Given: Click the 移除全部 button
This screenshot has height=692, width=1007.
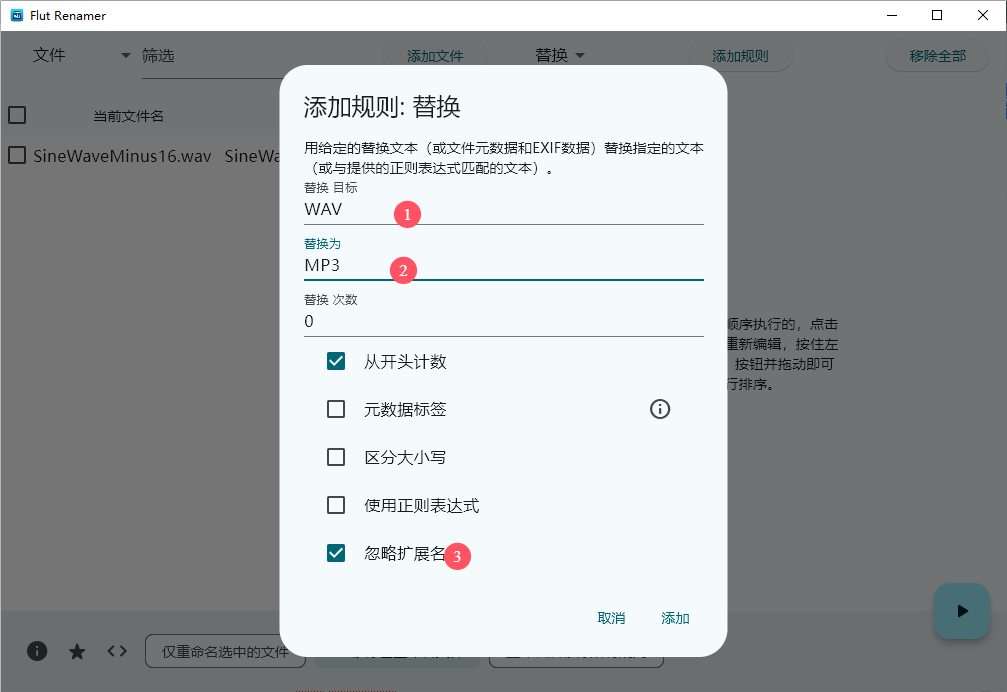Looking at the screenshot, I should 937,55.
